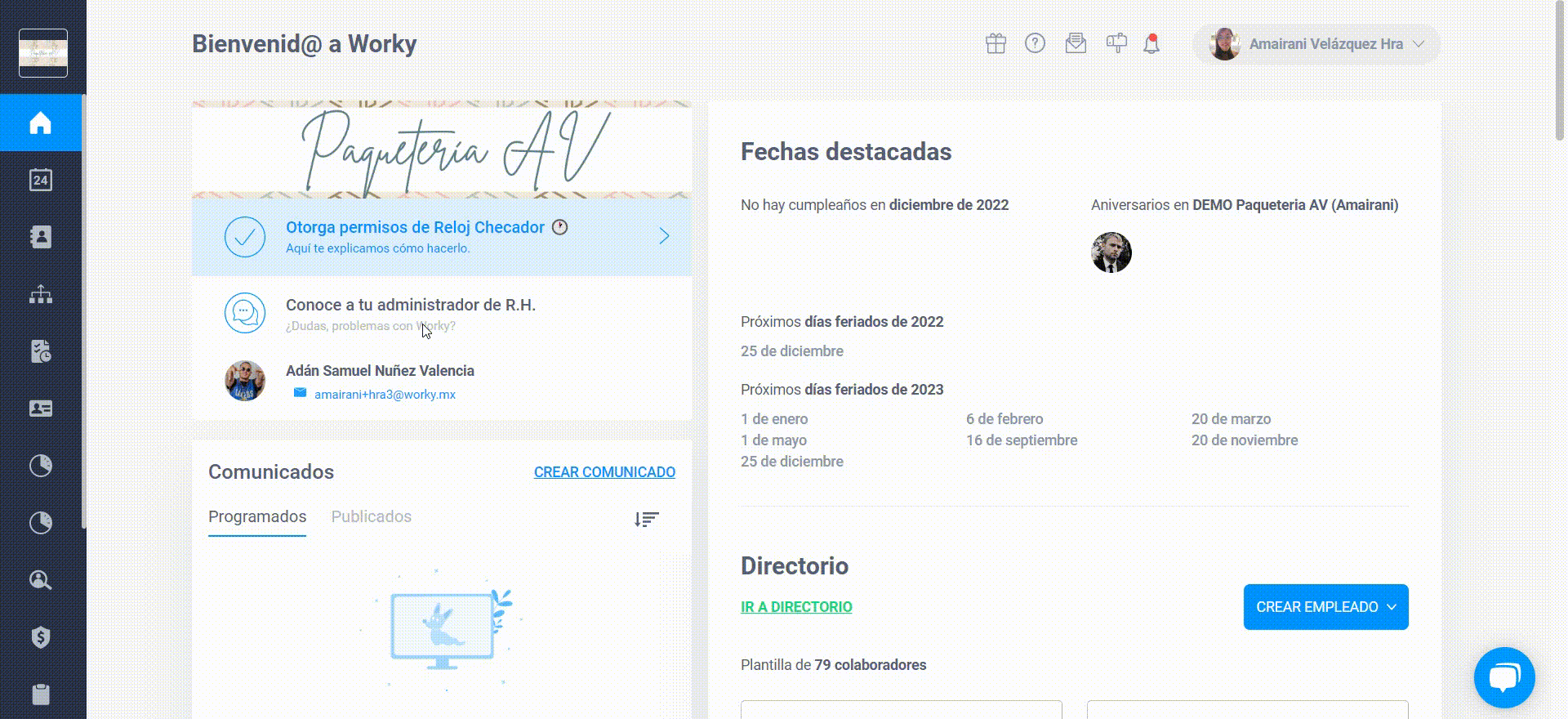
Task: Click the CREAR COMUNICADO link
Action: click(x=604, y=472)
